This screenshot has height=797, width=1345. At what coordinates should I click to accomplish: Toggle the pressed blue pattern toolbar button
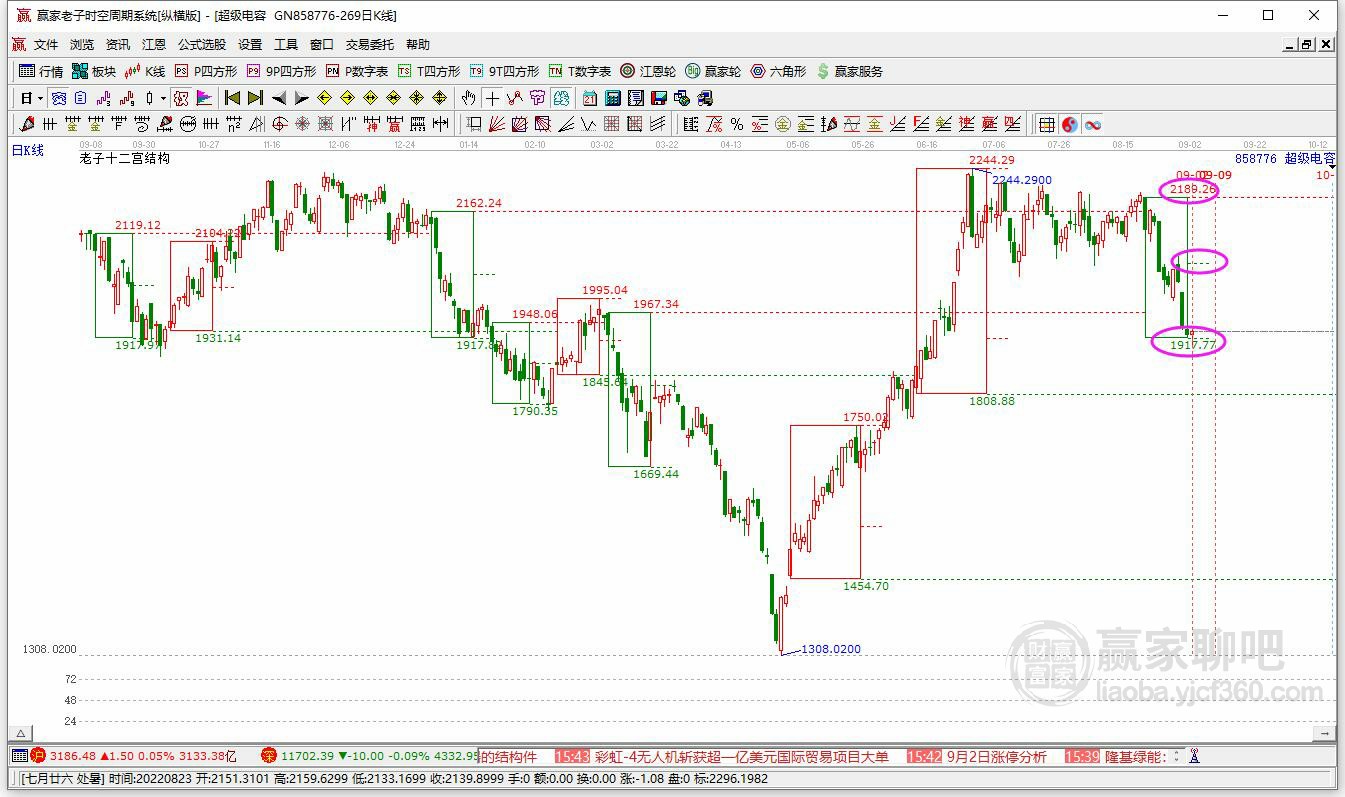pyautogui.click(x=59, y=98)
